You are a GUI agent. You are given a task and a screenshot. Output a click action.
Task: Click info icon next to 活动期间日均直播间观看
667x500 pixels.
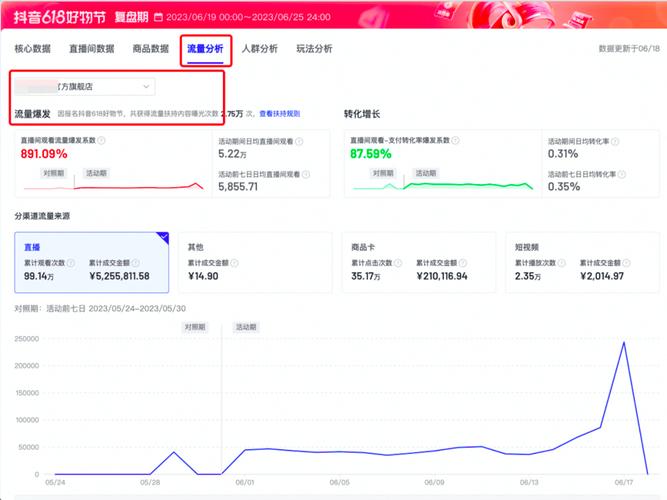click(x=299, y=142)
